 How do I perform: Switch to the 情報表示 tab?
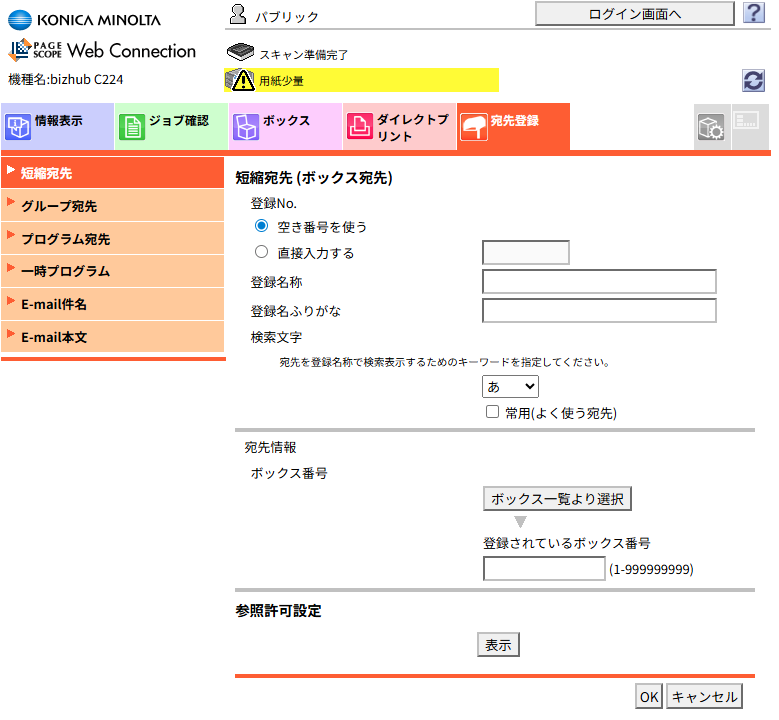coord(58,126)
